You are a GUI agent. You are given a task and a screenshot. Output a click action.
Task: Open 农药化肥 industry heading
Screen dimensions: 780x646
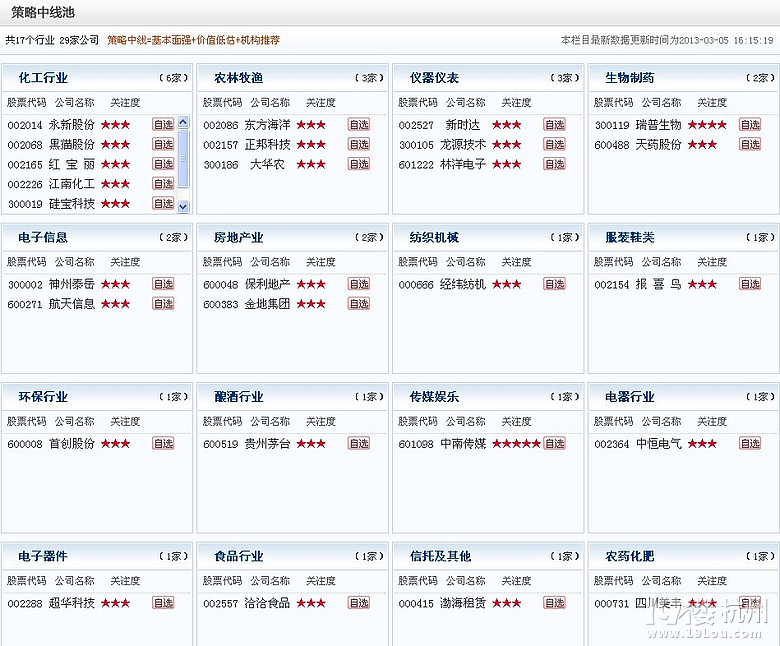(629, 556)
